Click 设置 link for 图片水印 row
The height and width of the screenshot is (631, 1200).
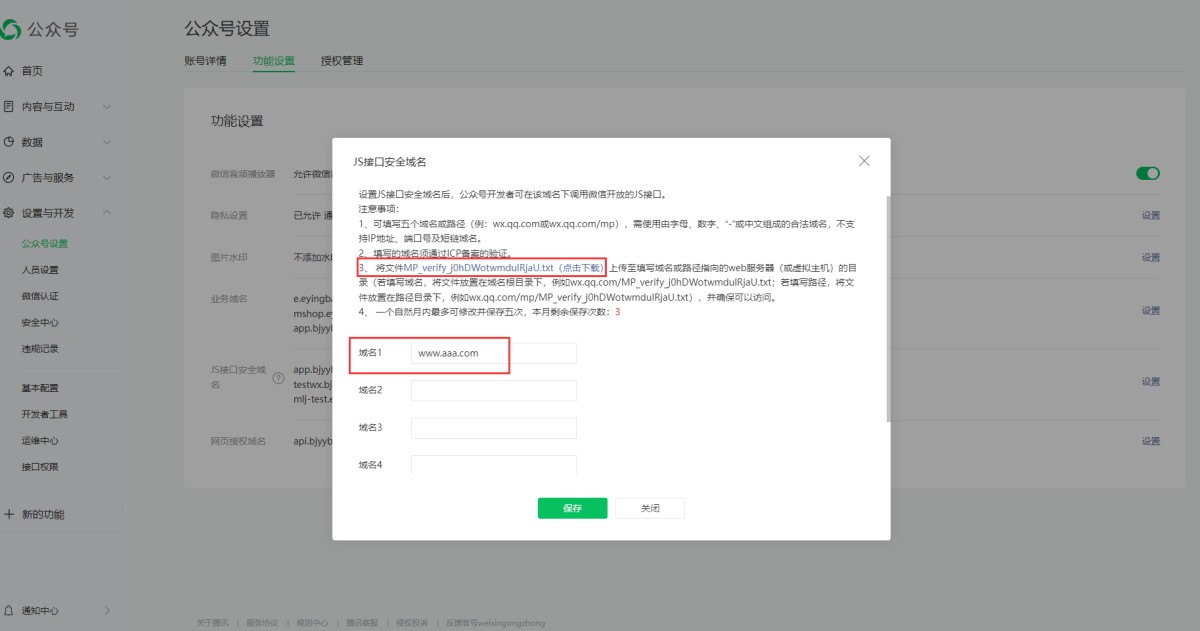[1151, 257]
